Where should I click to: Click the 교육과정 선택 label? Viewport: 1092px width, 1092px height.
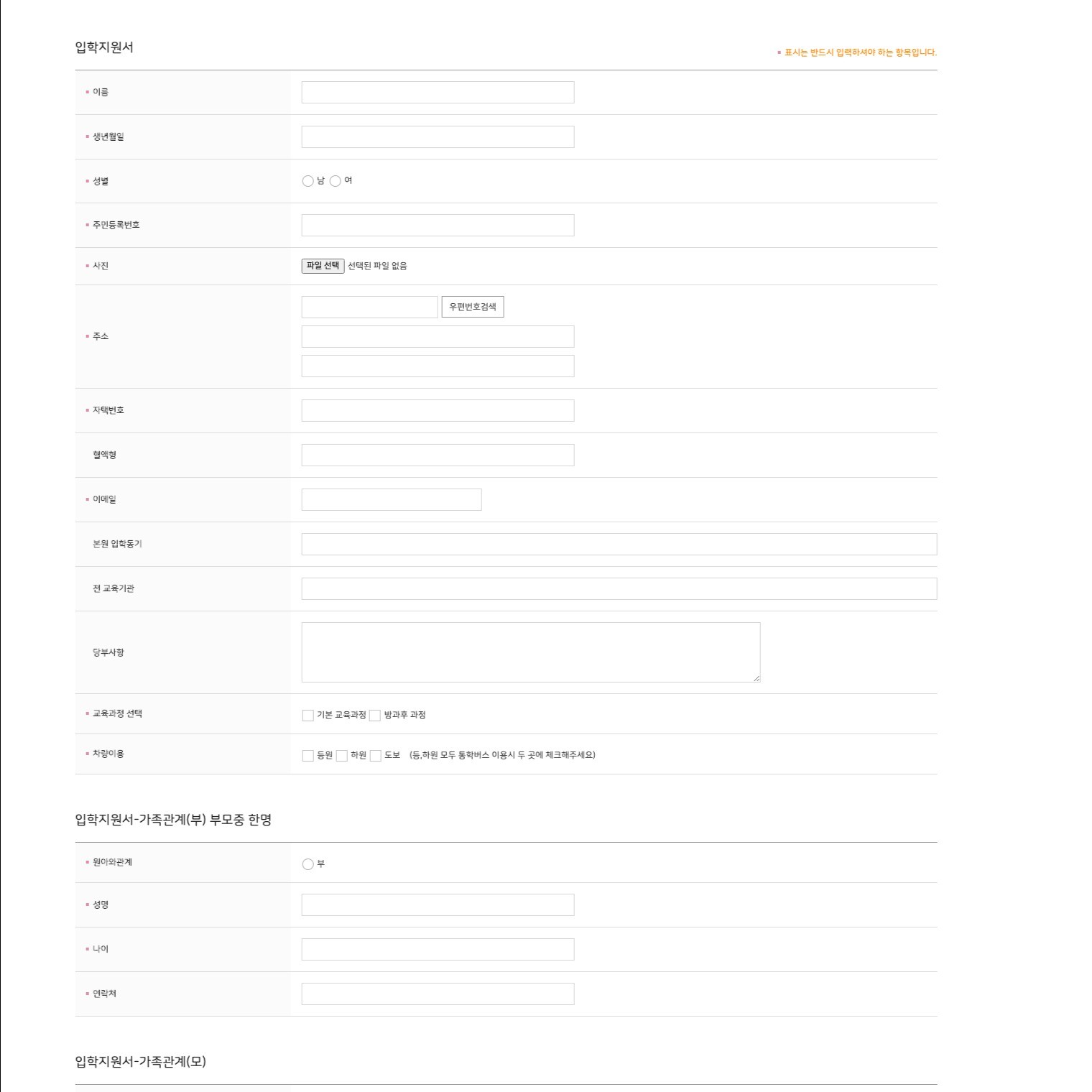point(117,713)
